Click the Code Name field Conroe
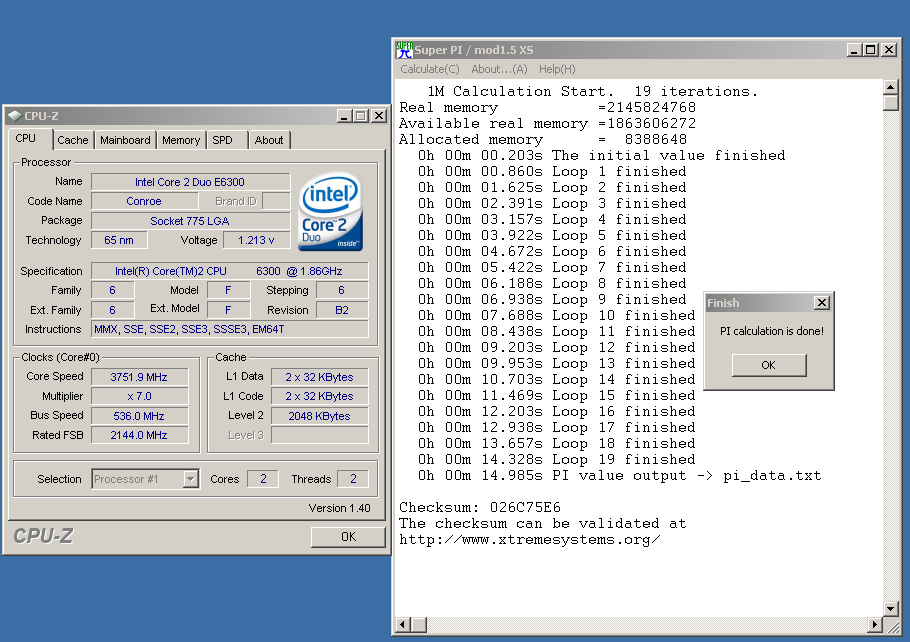Screen dimensions: 910x642 (x=145, y=201)
